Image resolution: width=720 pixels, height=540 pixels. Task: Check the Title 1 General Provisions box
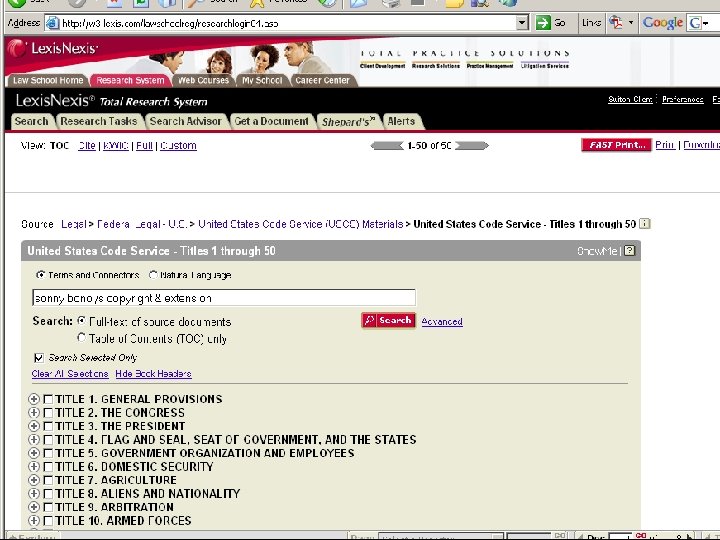point(48,399)
